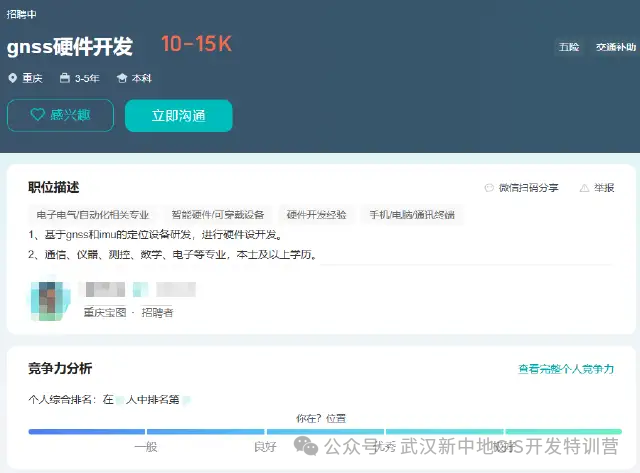Image resolution: width=640 pixels, height=473 pixels.
Task: Click the 手机/电脑/通讯终端 tag
Action: pyautogui.click(x=412, y=215)
